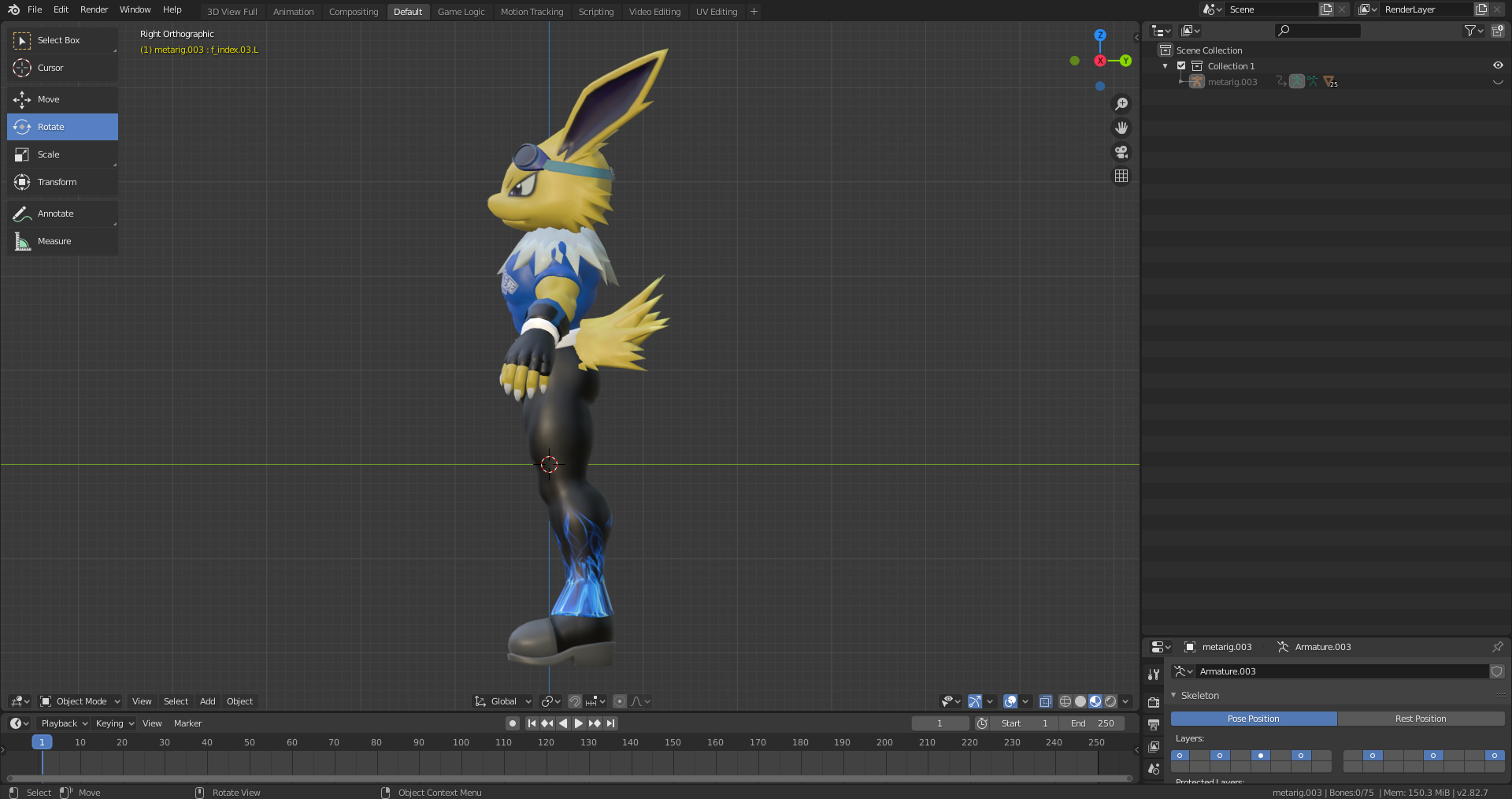Click the pan view hand icon

click(1121, 128)
